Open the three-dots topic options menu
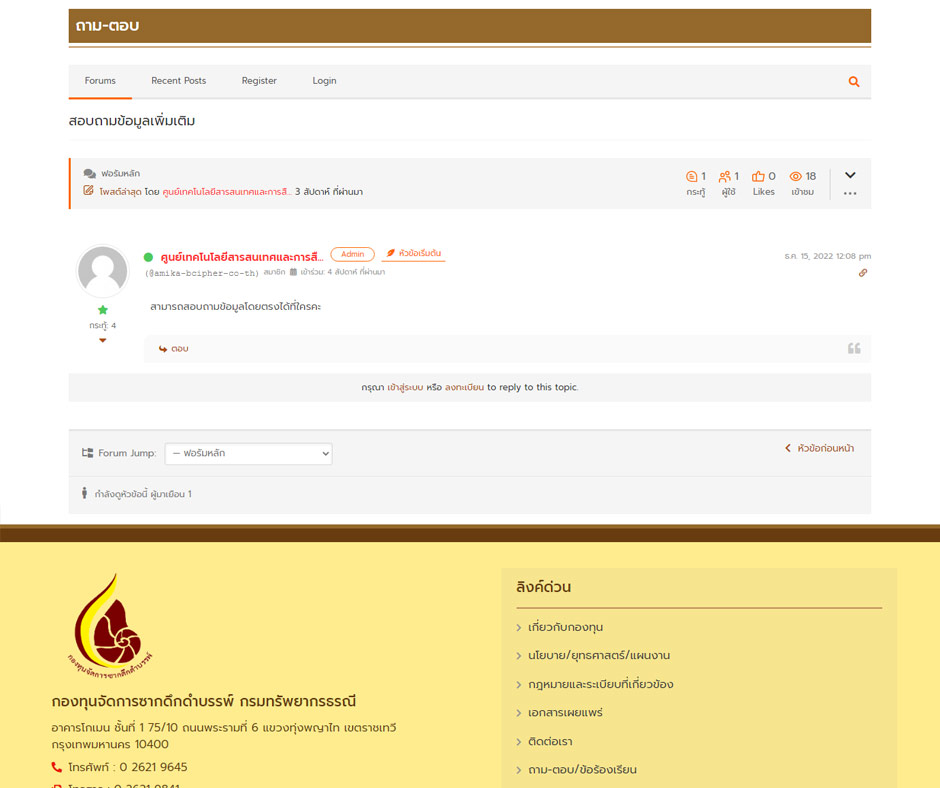 click(850, 194)
